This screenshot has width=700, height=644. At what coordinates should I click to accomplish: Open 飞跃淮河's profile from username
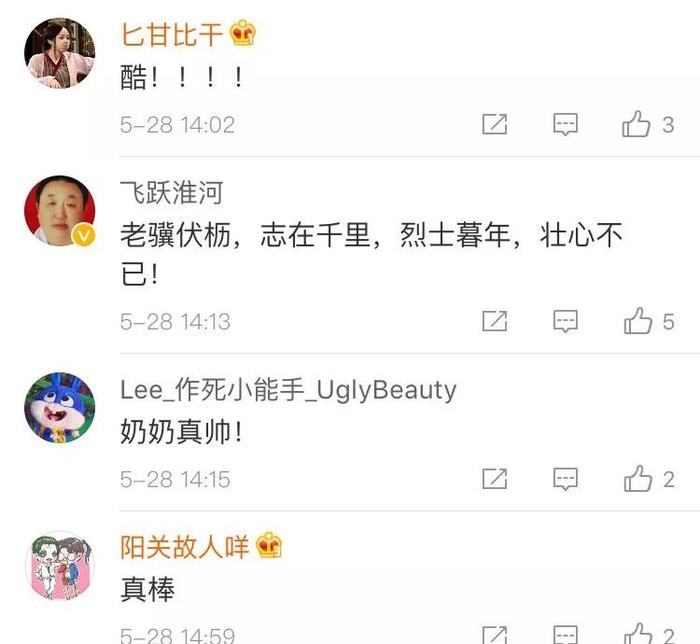172,193
